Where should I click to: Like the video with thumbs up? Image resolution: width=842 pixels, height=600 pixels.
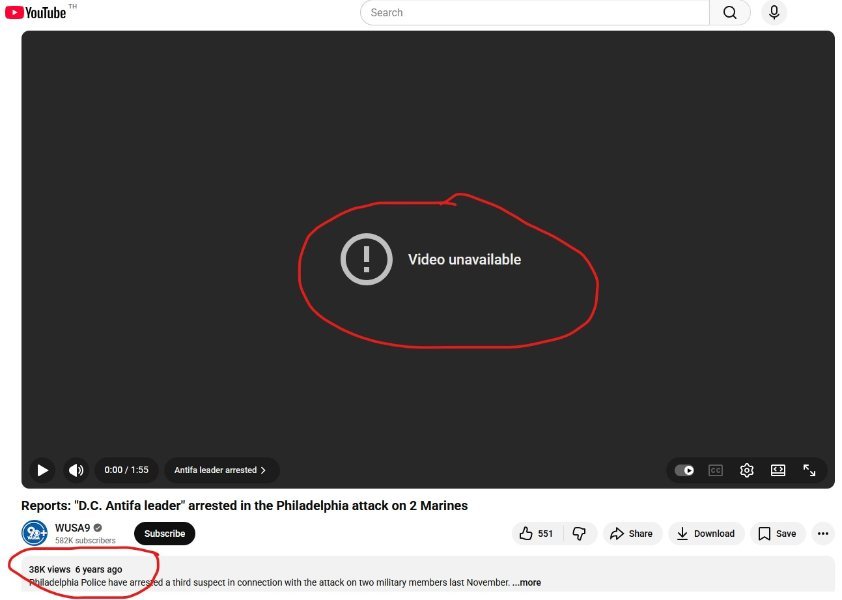pos(537,534)
